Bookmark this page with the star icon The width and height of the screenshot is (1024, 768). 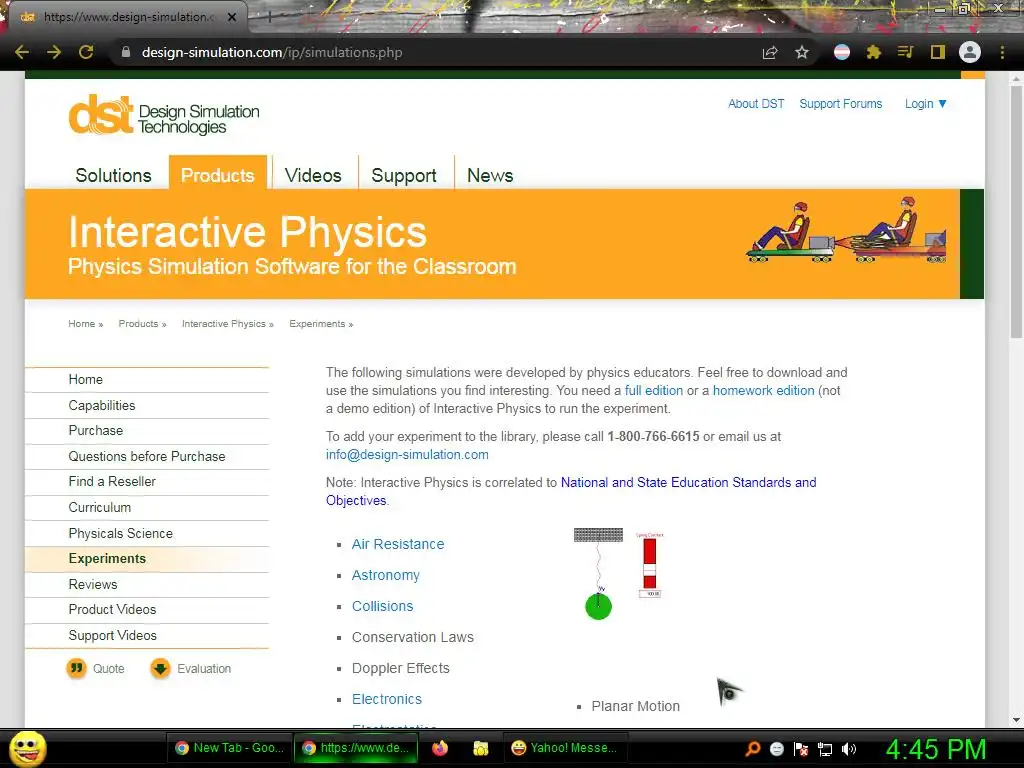pos(802,52)
